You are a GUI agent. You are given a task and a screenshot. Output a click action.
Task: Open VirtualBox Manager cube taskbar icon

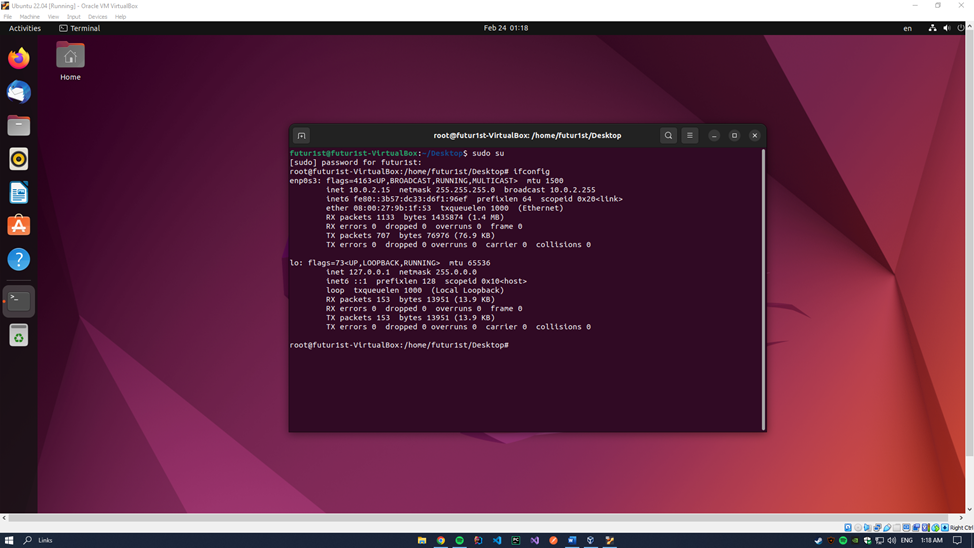[x=591, y=541]
